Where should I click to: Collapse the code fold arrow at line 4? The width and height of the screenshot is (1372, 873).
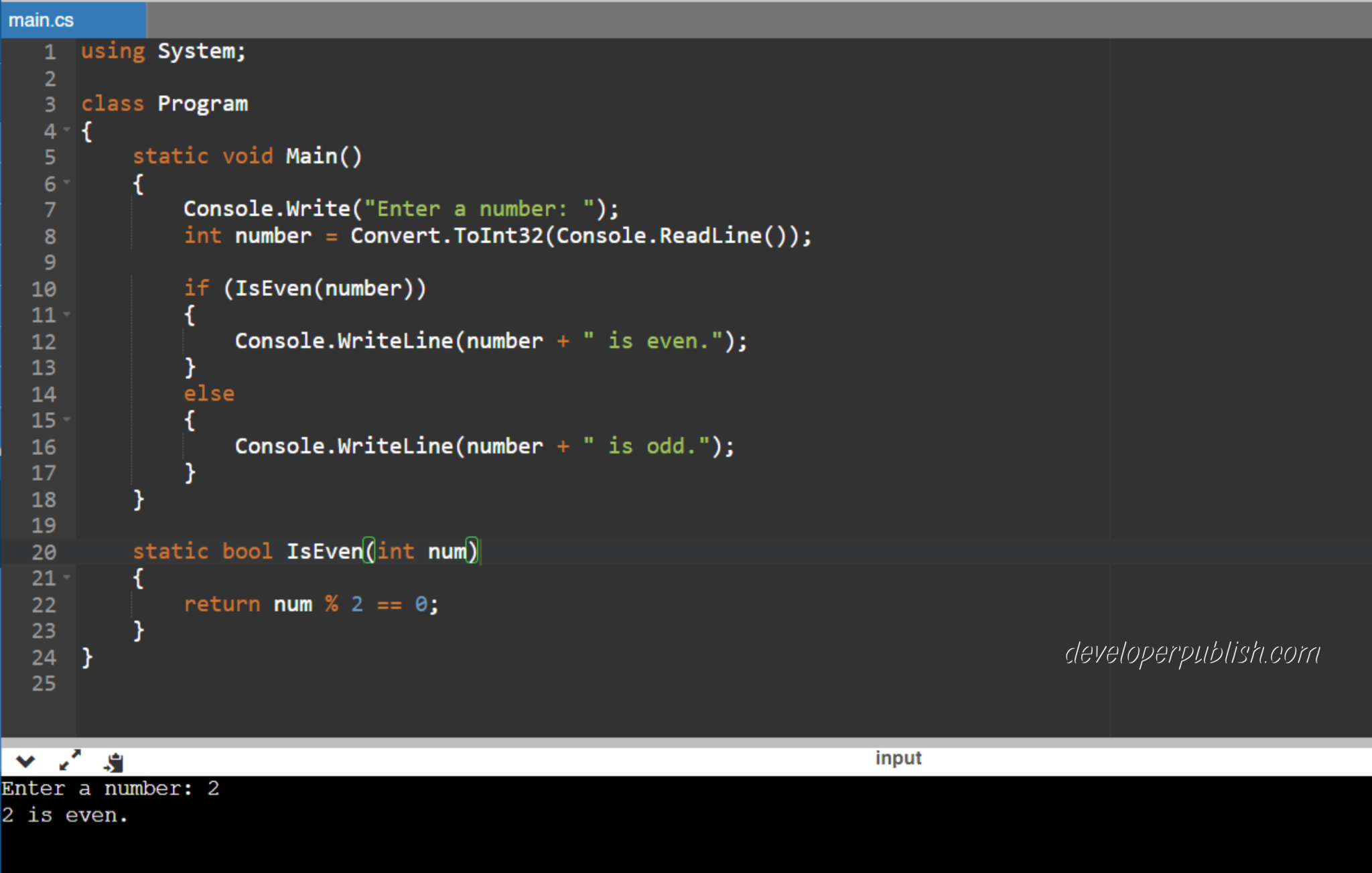click(68, 130)
